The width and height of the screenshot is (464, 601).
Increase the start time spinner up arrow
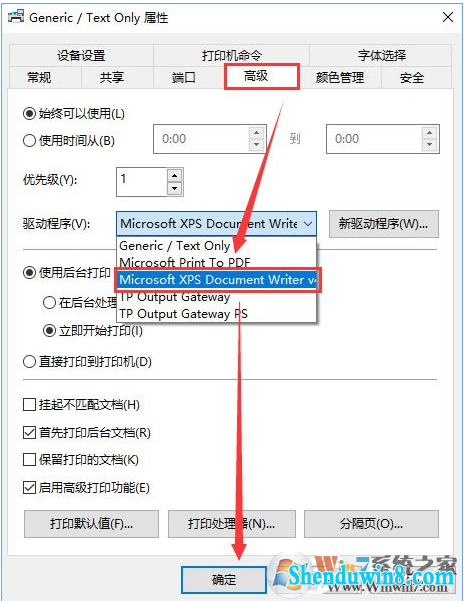point(256,133)
